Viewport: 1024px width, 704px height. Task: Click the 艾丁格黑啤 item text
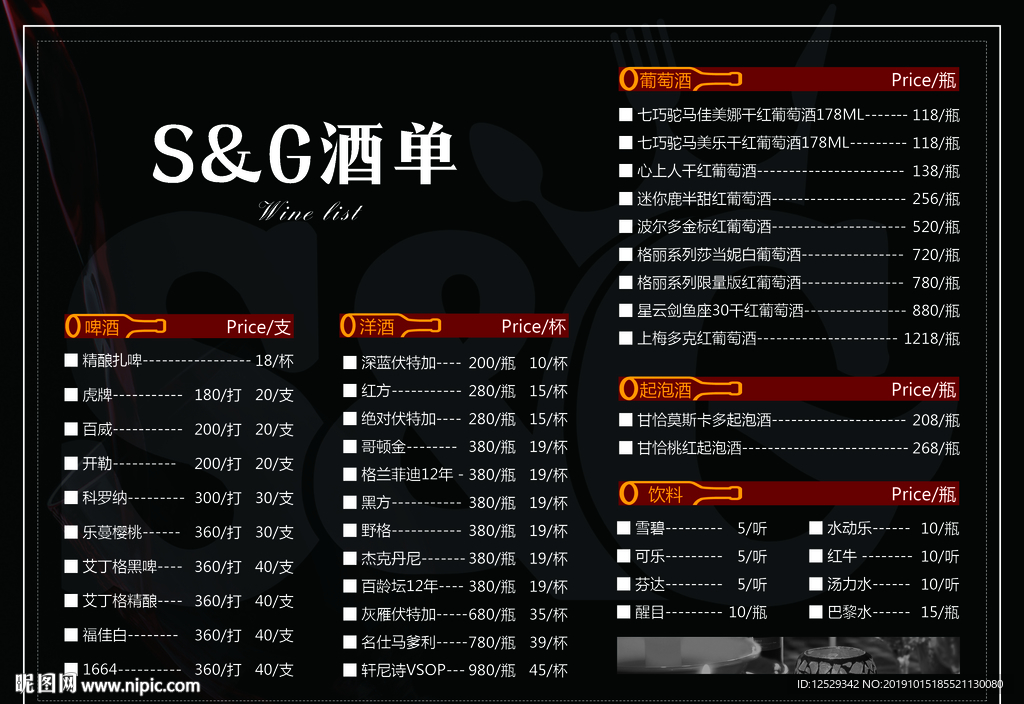click(120, 566)
